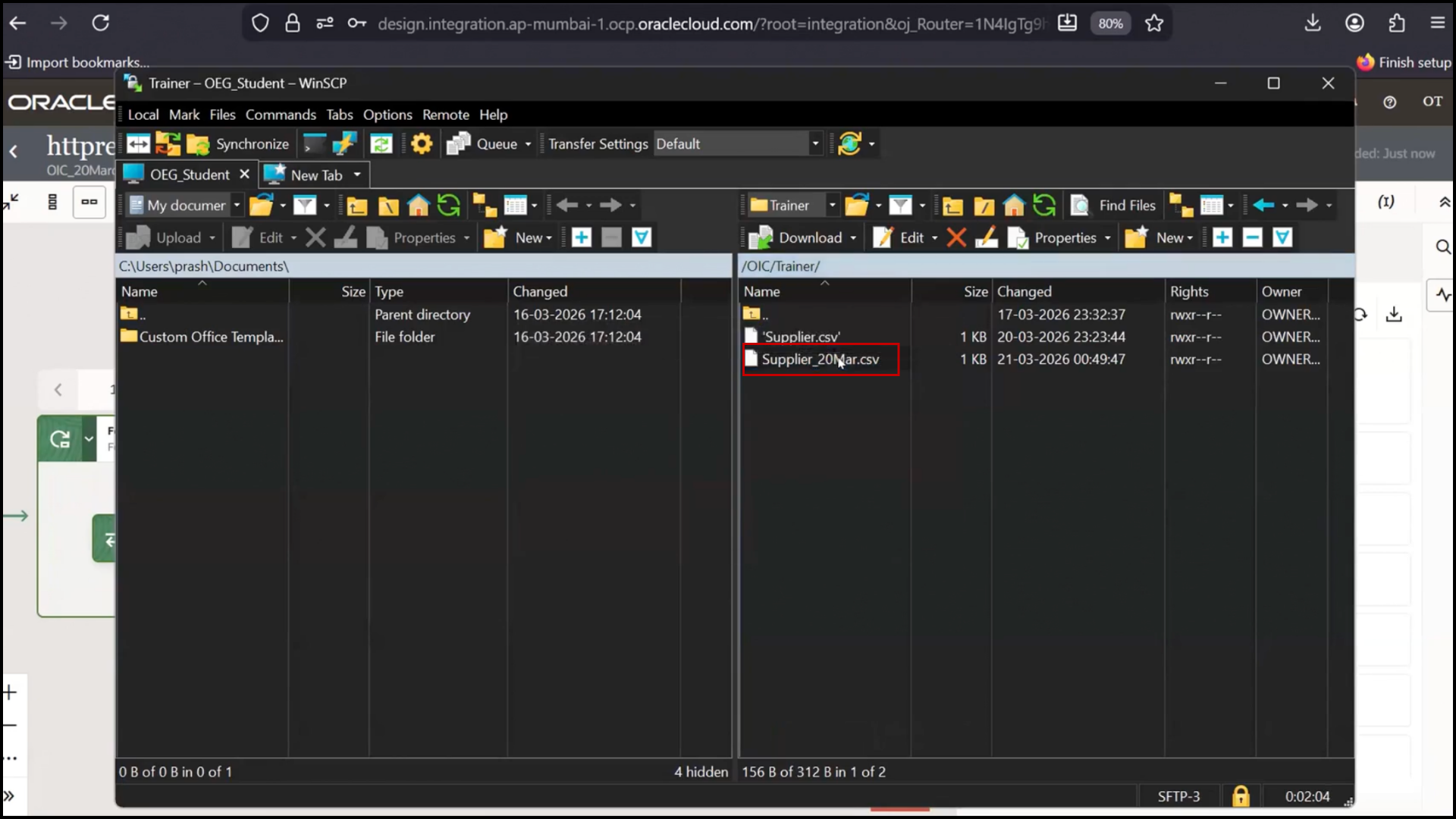Go to remote parent directory icon
Image resolution: width=1456 pixels, height=819 pixels.
953,206
